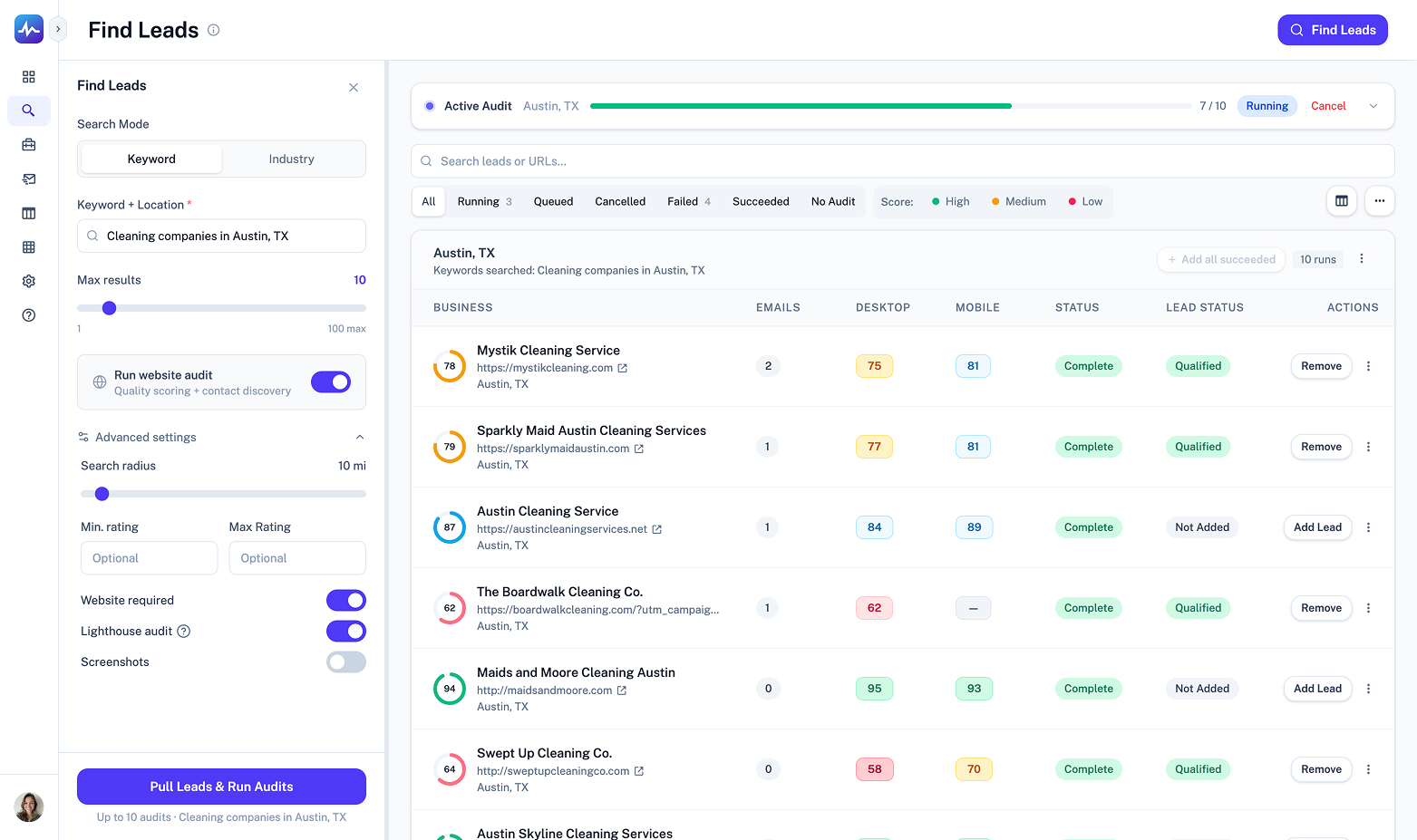Expand the Active Audit details chevron
This screenshot has width=1417, height=840.
pyautogui.click(x=1373, y=106)
